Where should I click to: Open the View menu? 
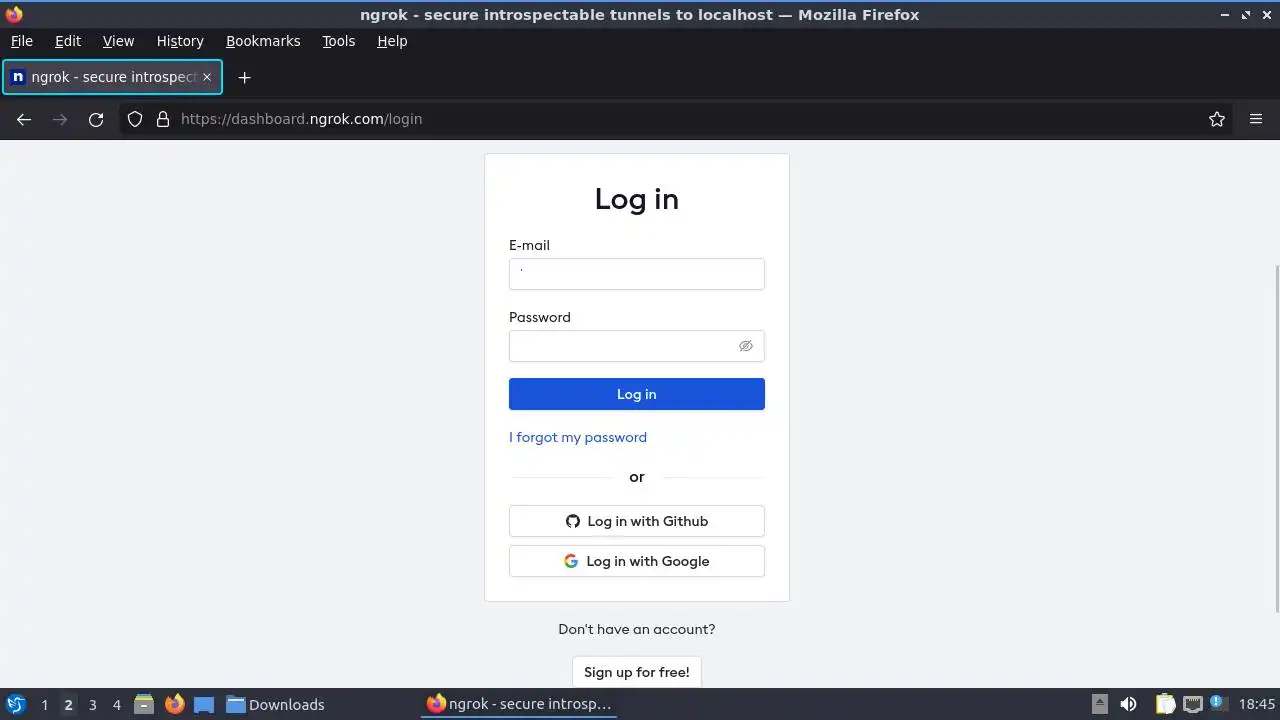pos(118,41)
